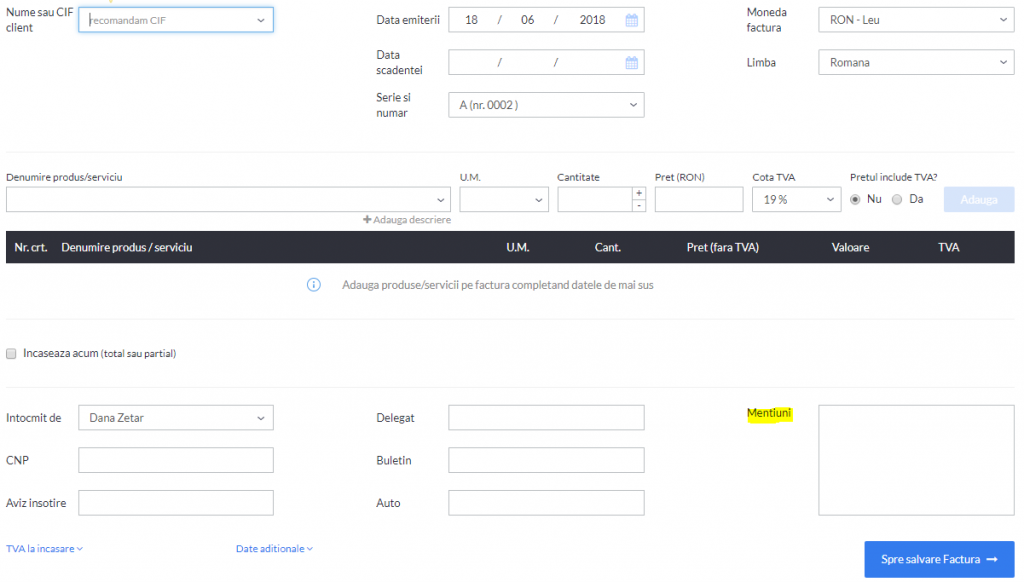Click into Delegat field
This screenshot has width=1024, height=582.
coord(546,418)
